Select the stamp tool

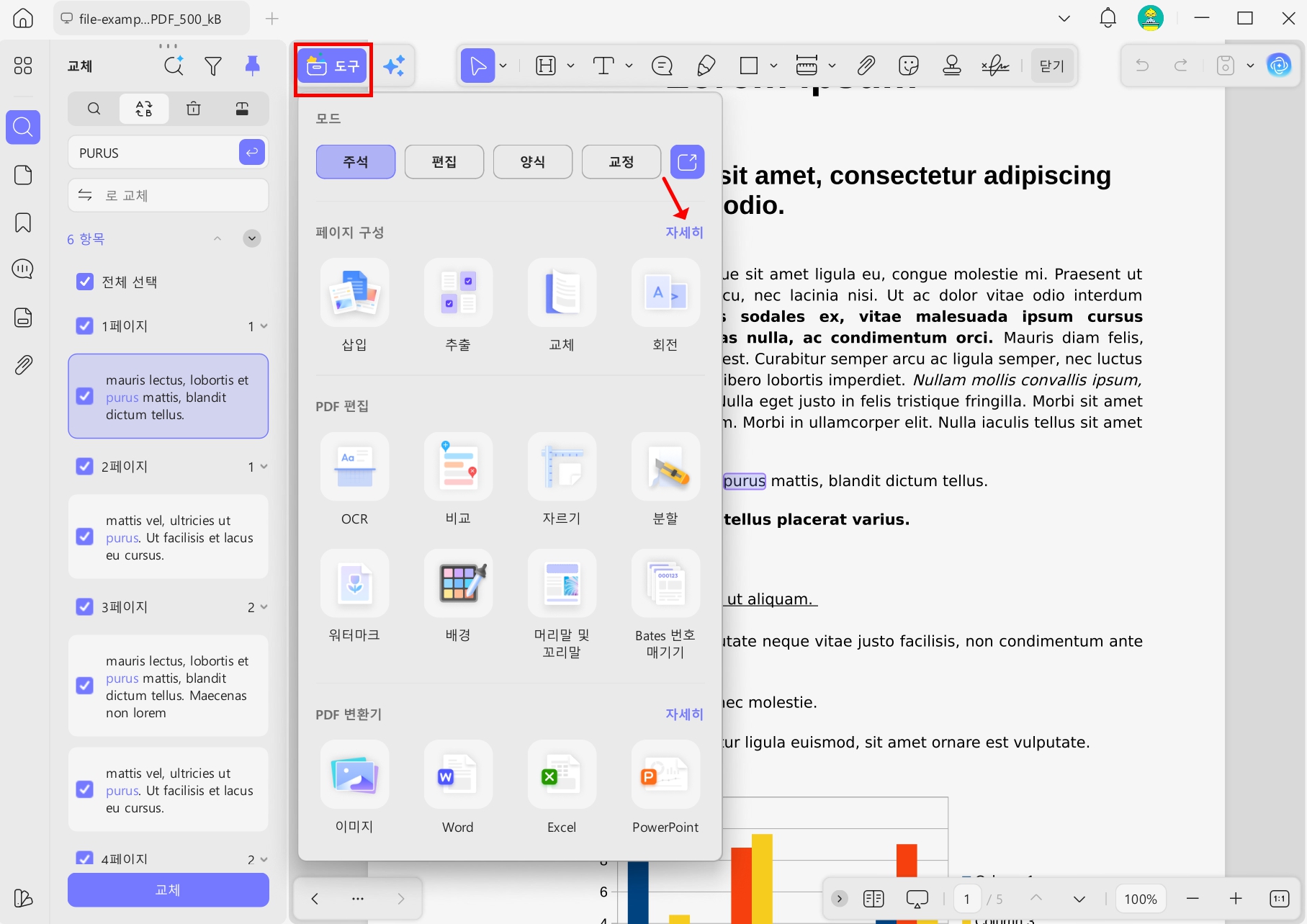point(952,66)
